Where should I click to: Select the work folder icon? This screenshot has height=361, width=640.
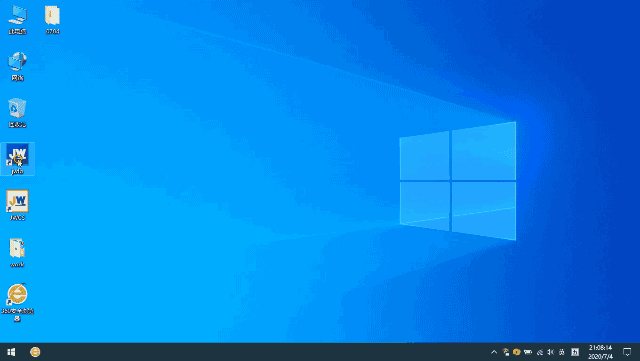[x=17, y=253]
